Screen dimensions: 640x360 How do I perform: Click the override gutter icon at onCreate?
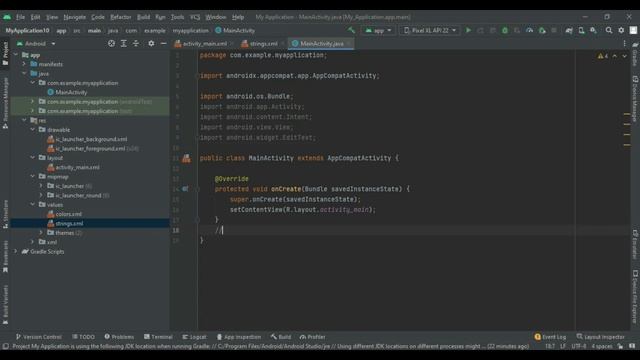185,189
